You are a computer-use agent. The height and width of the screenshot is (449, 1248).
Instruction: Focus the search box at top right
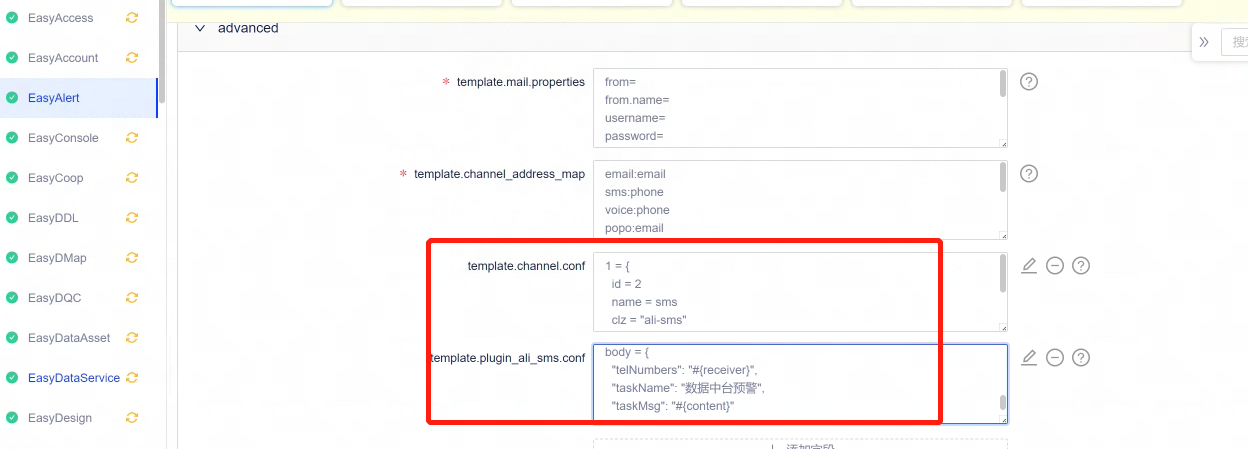point(1236,42)
